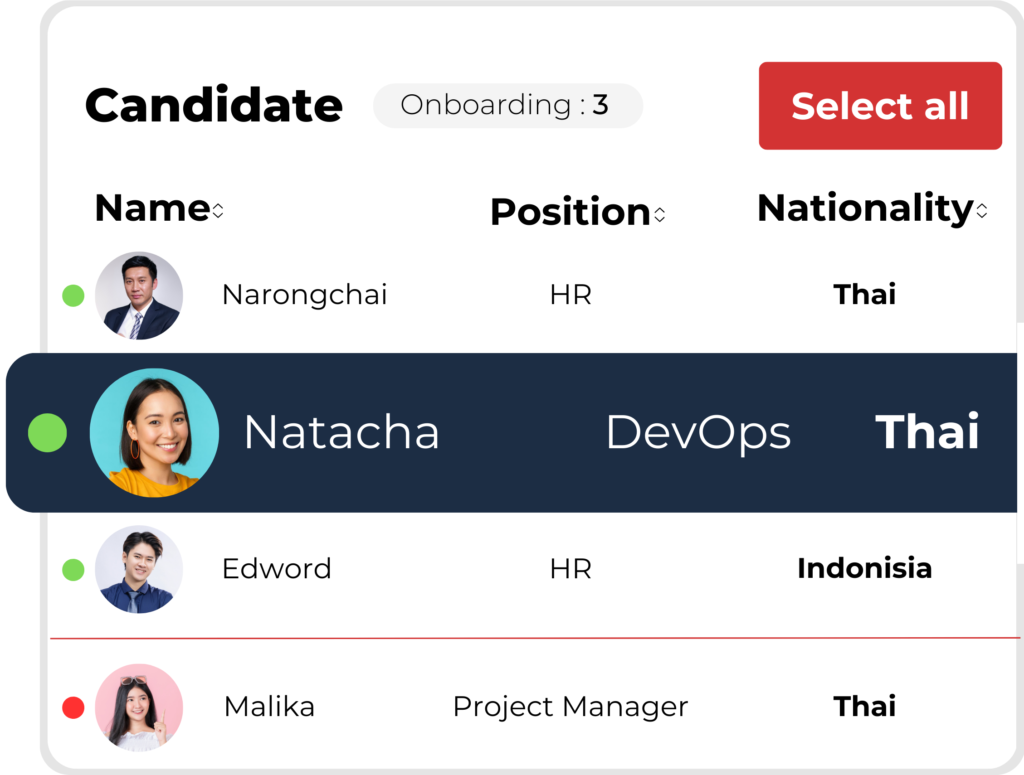Screen dimensions: 1024x775
Task: Select the Narongchai name text
Action: click(304, 296)
